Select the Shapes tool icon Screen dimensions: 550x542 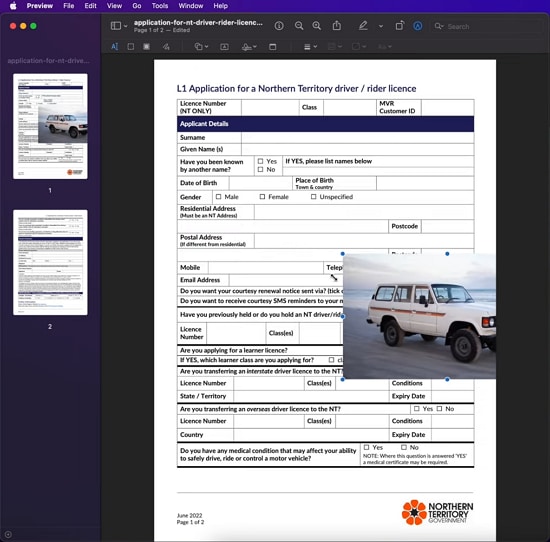click(198, 46)
